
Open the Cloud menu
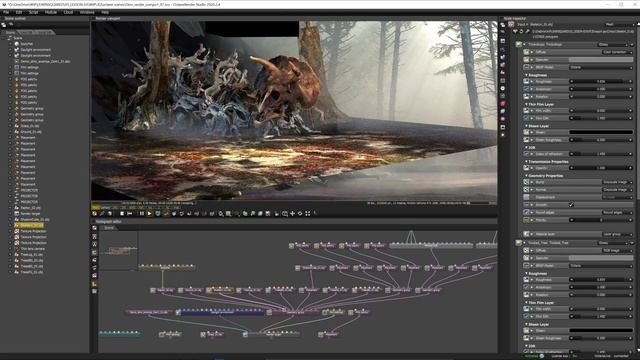pos(68,12)
